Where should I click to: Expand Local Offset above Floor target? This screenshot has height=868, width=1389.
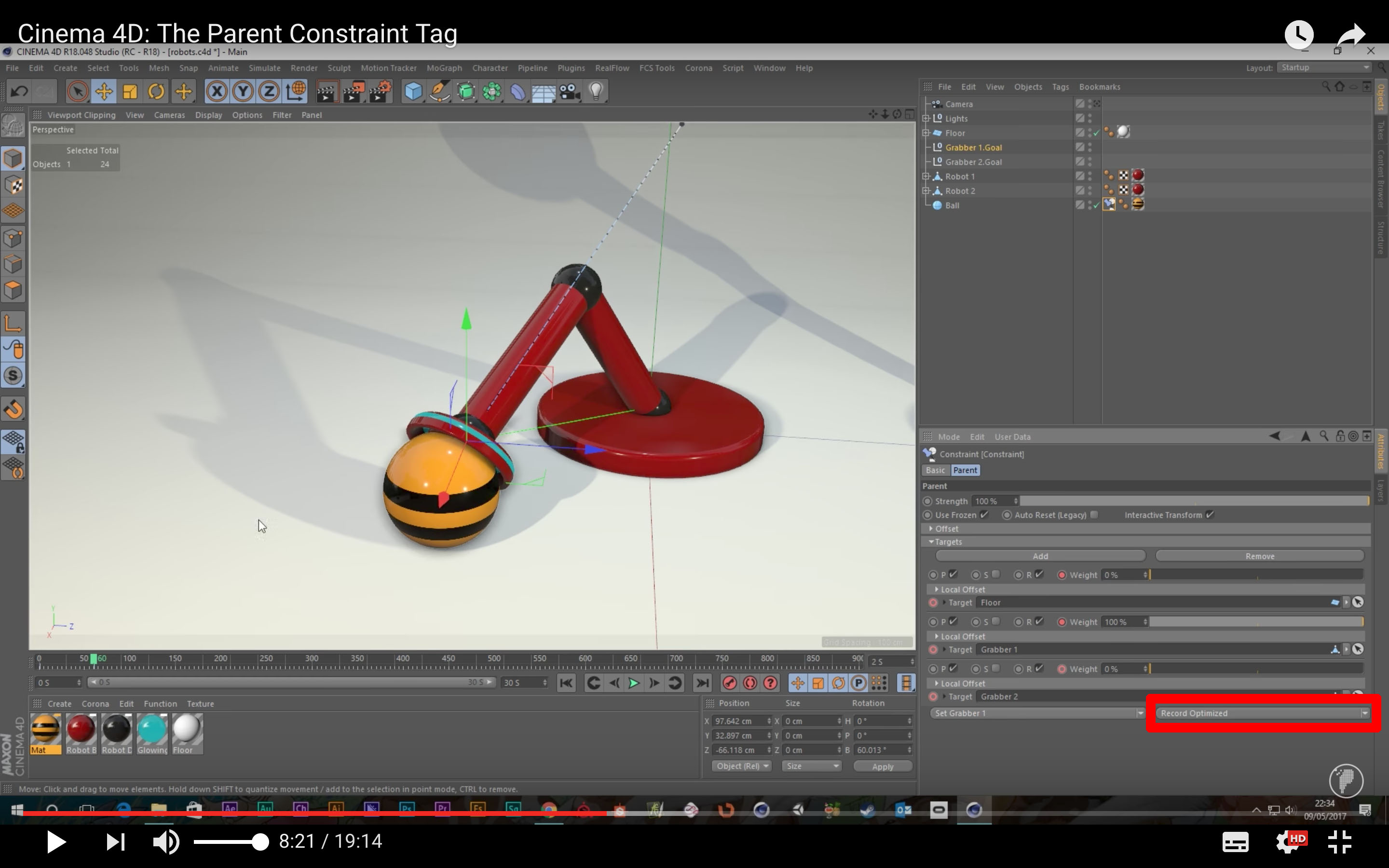[937, 590]
